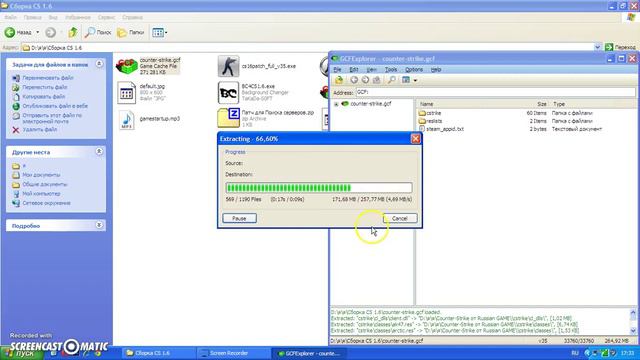This screenshot has height=360, width=640.
Task: Click the extraction progress bar
Action: point(319,188)
